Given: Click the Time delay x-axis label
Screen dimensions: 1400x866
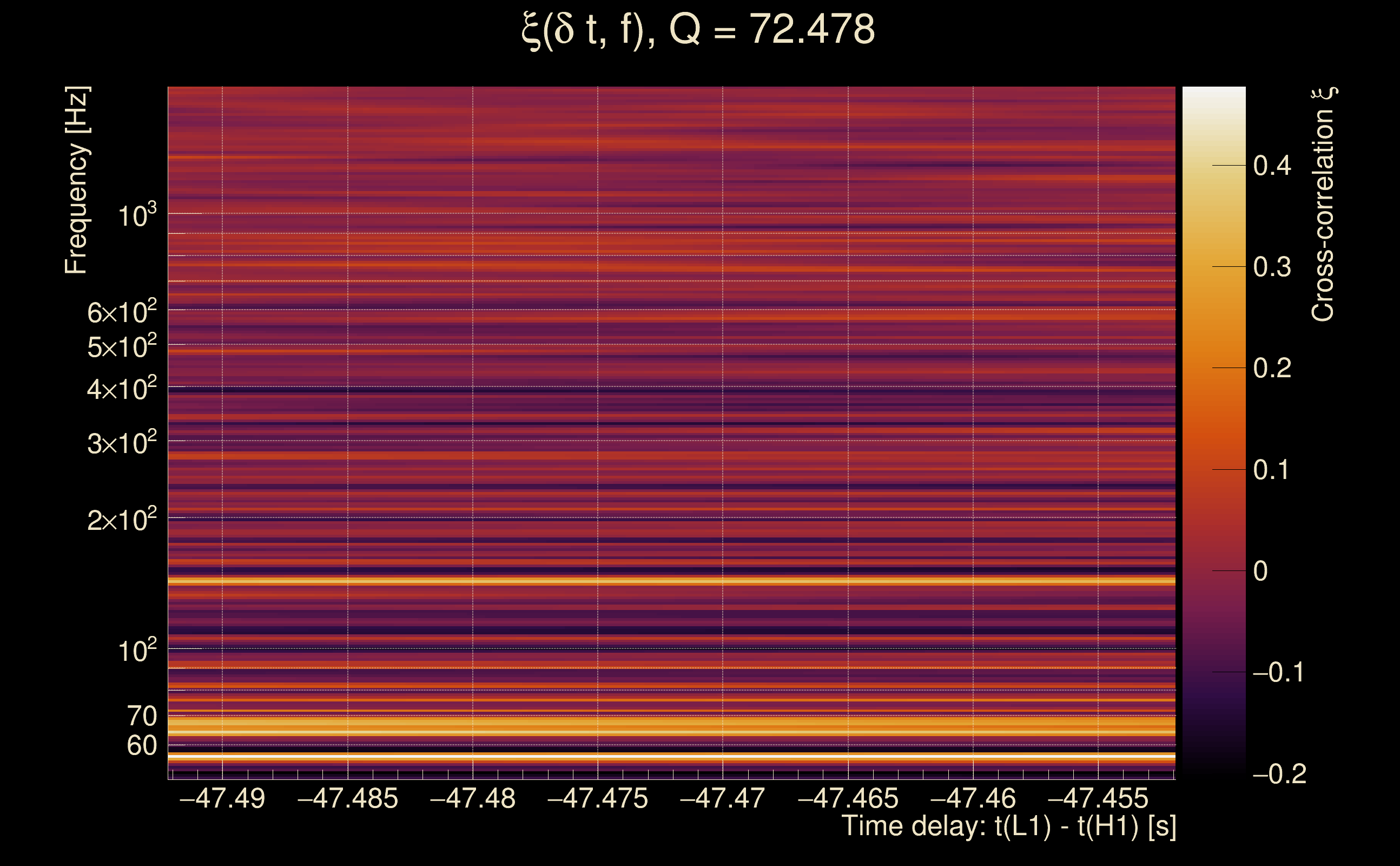Looking at the screenshot, I should click(1008, 826).
